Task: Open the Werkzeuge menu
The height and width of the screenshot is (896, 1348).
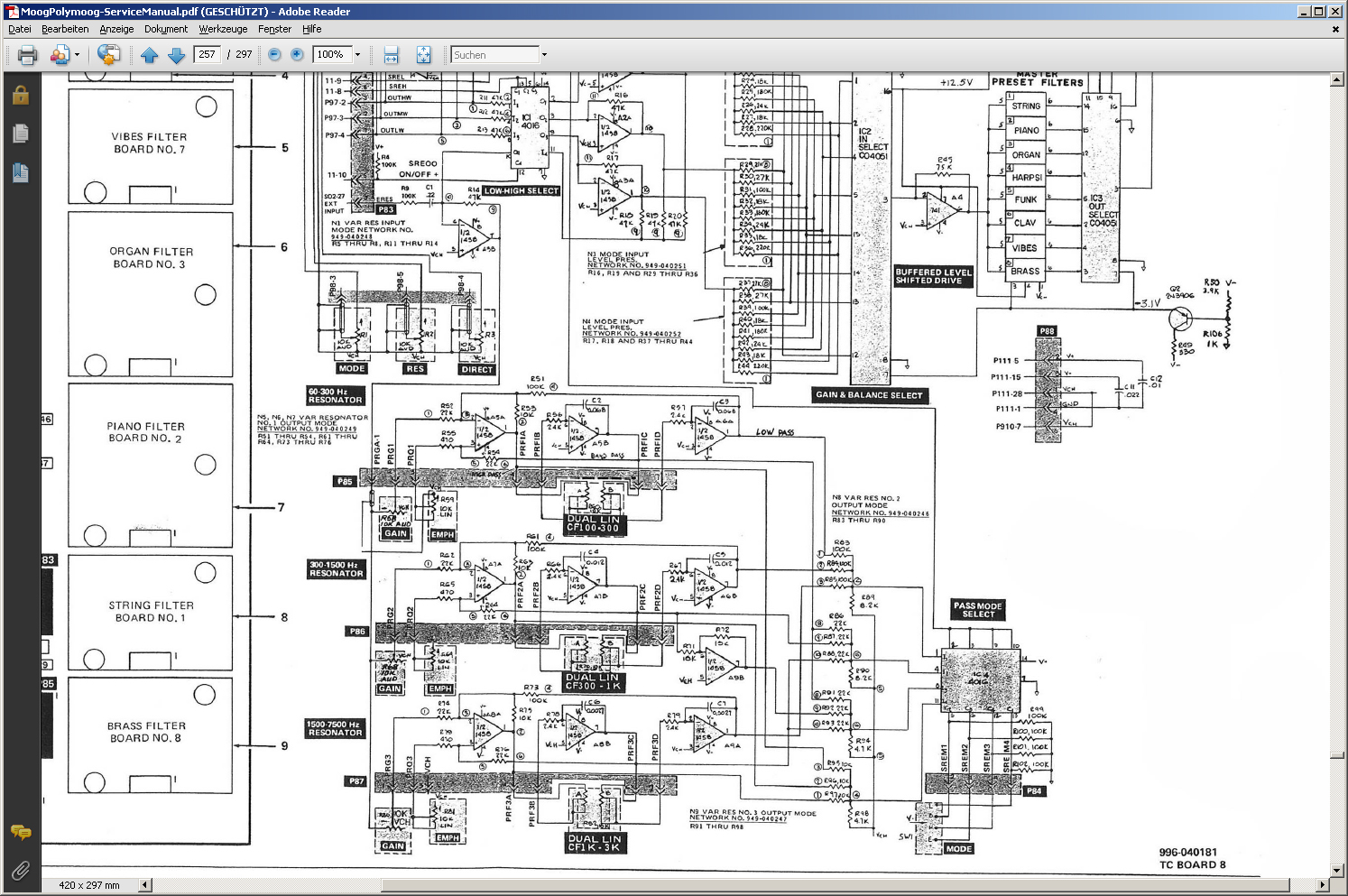Action: (x=223, y=29)
